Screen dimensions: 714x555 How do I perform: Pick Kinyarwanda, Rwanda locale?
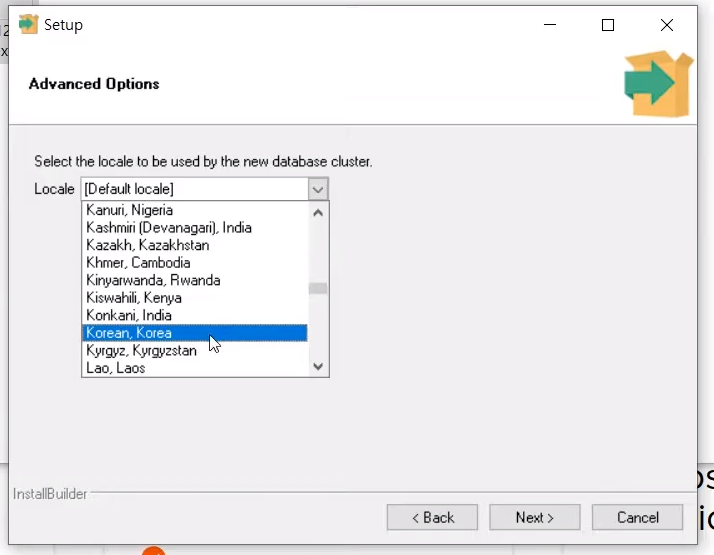click(x=194, y=280)
